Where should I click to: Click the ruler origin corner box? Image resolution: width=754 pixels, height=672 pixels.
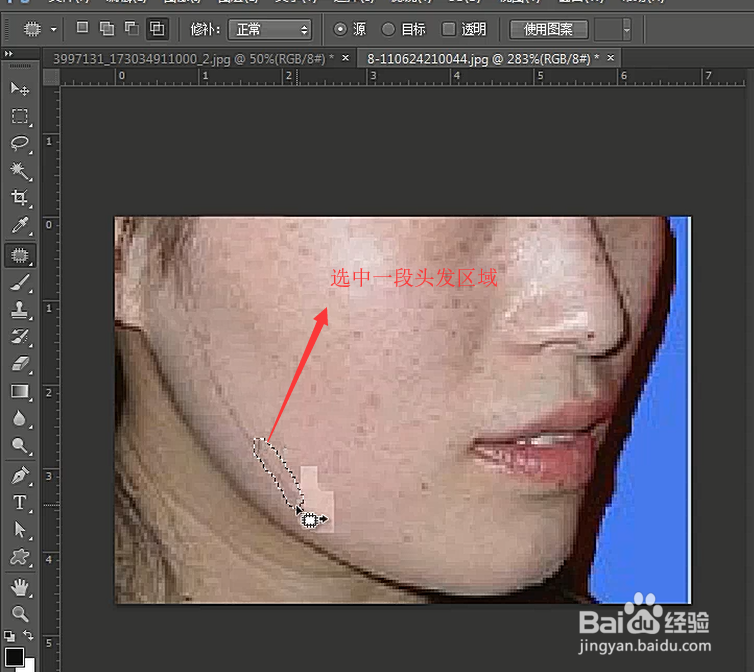pos(51,77)
